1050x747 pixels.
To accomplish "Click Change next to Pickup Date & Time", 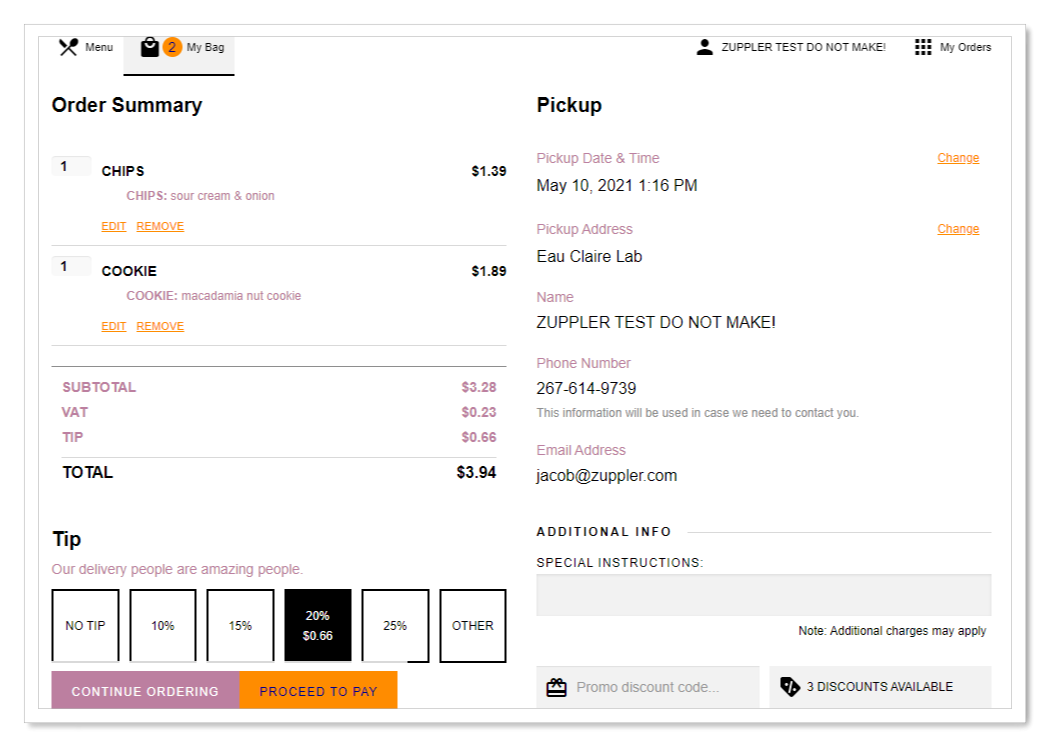I will [957, 157].
